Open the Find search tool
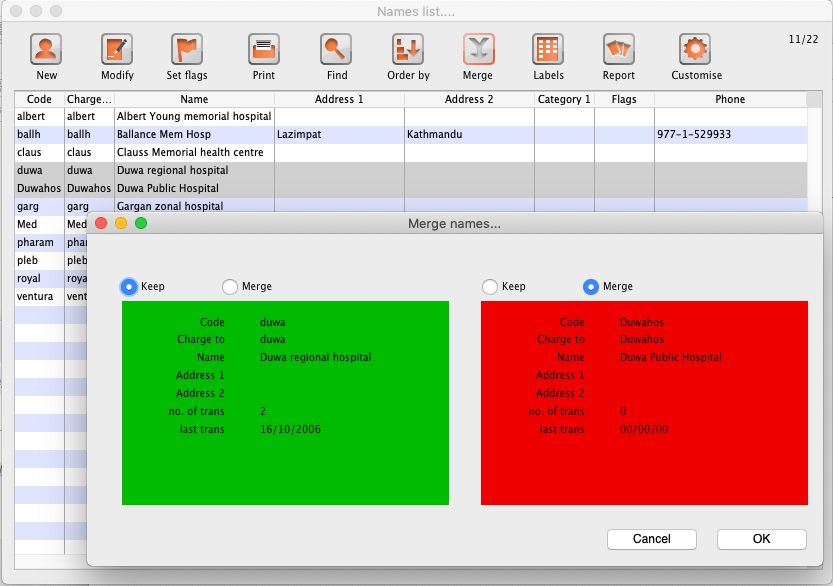Screen dimensions: 833x586 (336, 50)
